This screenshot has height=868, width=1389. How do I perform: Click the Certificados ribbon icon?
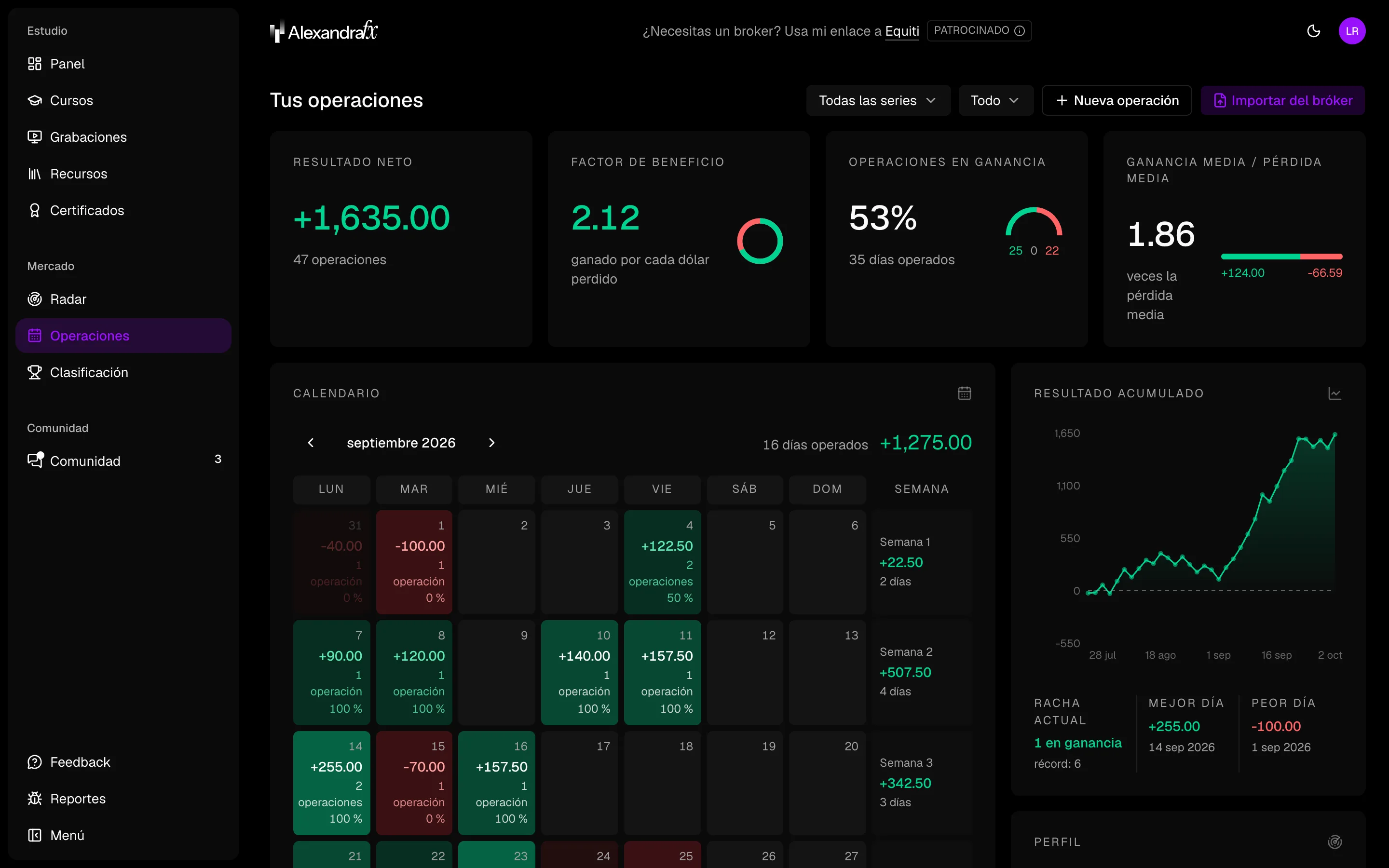(34, 211)
